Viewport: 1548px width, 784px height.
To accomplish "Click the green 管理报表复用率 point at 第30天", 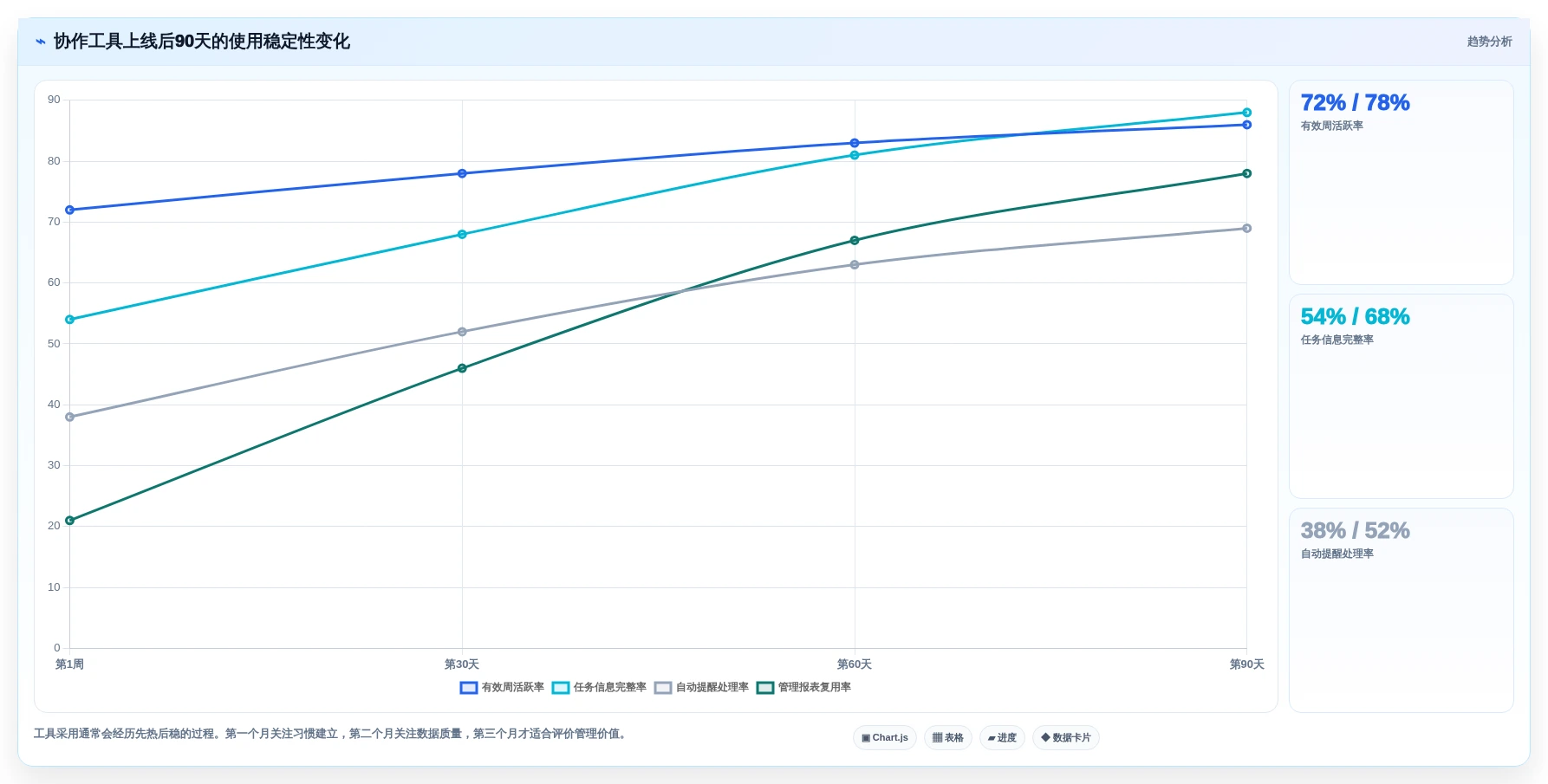I will 462,369.
